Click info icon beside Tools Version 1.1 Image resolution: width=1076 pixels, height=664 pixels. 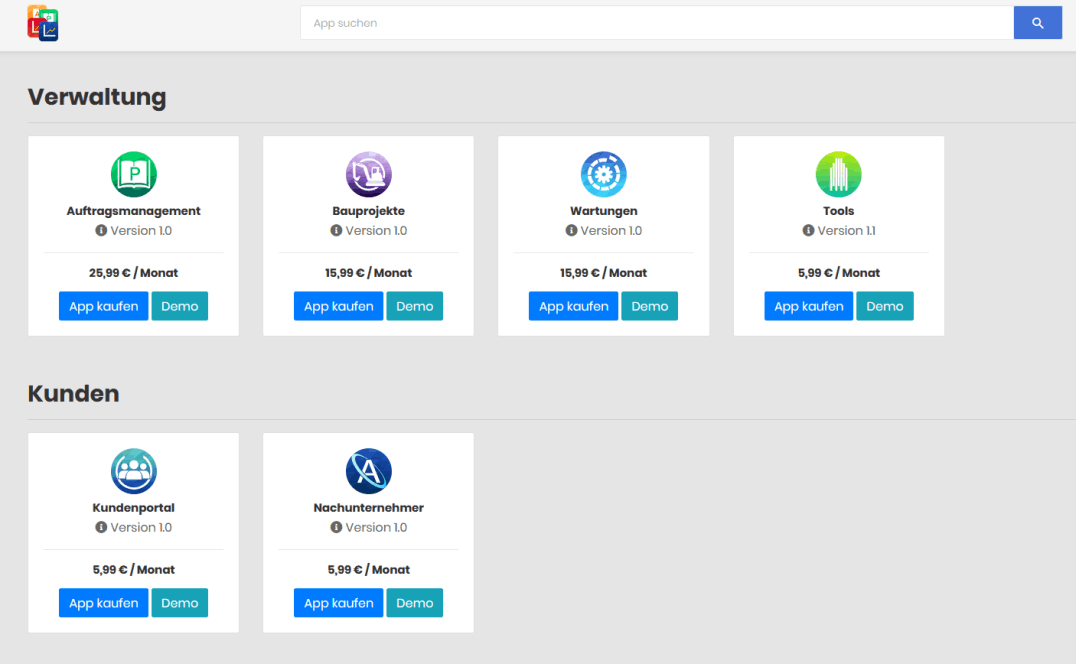808,231
